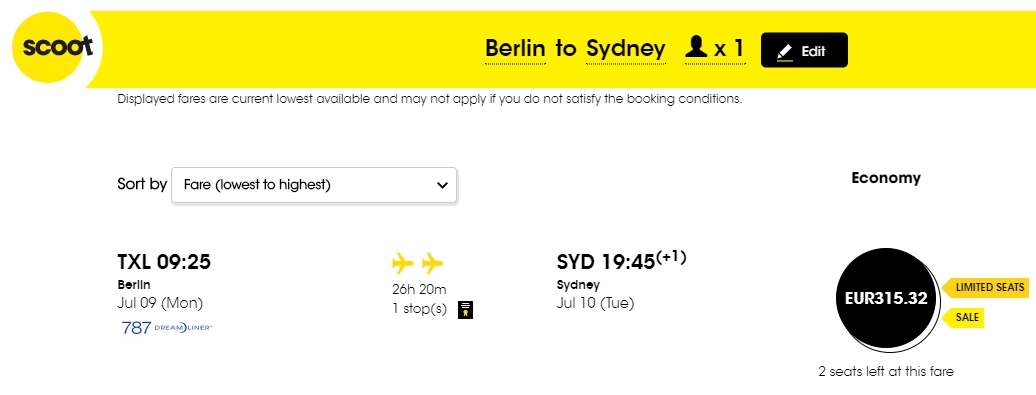Click the SALE tag

click(961, 318)
